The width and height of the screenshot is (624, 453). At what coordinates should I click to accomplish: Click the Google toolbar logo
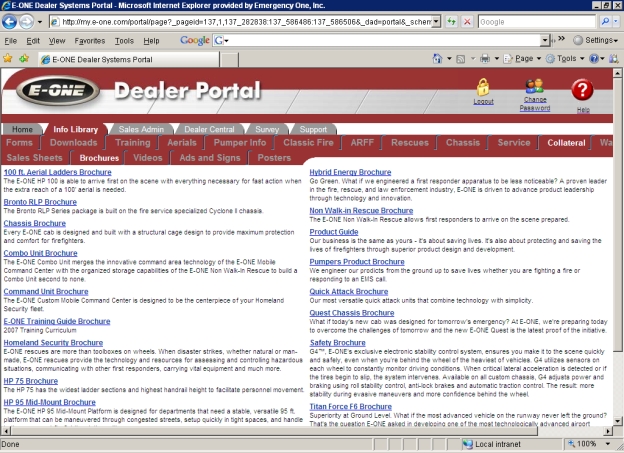pyautogui.click(x=195, y=40)
